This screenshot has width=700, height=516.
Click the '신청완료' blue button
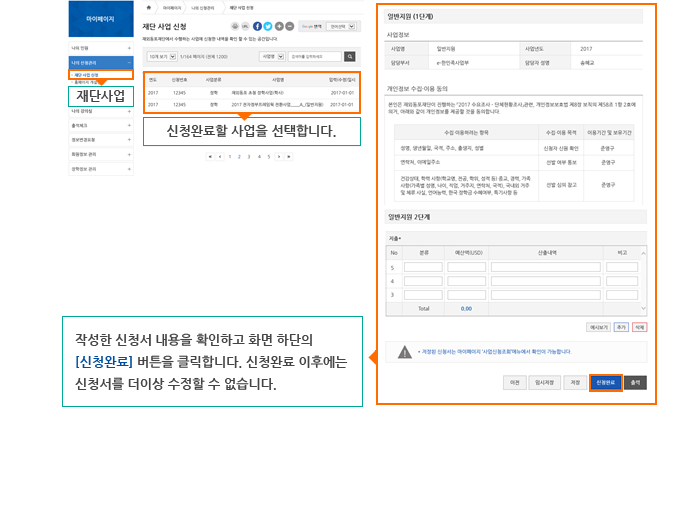point(605,383)
